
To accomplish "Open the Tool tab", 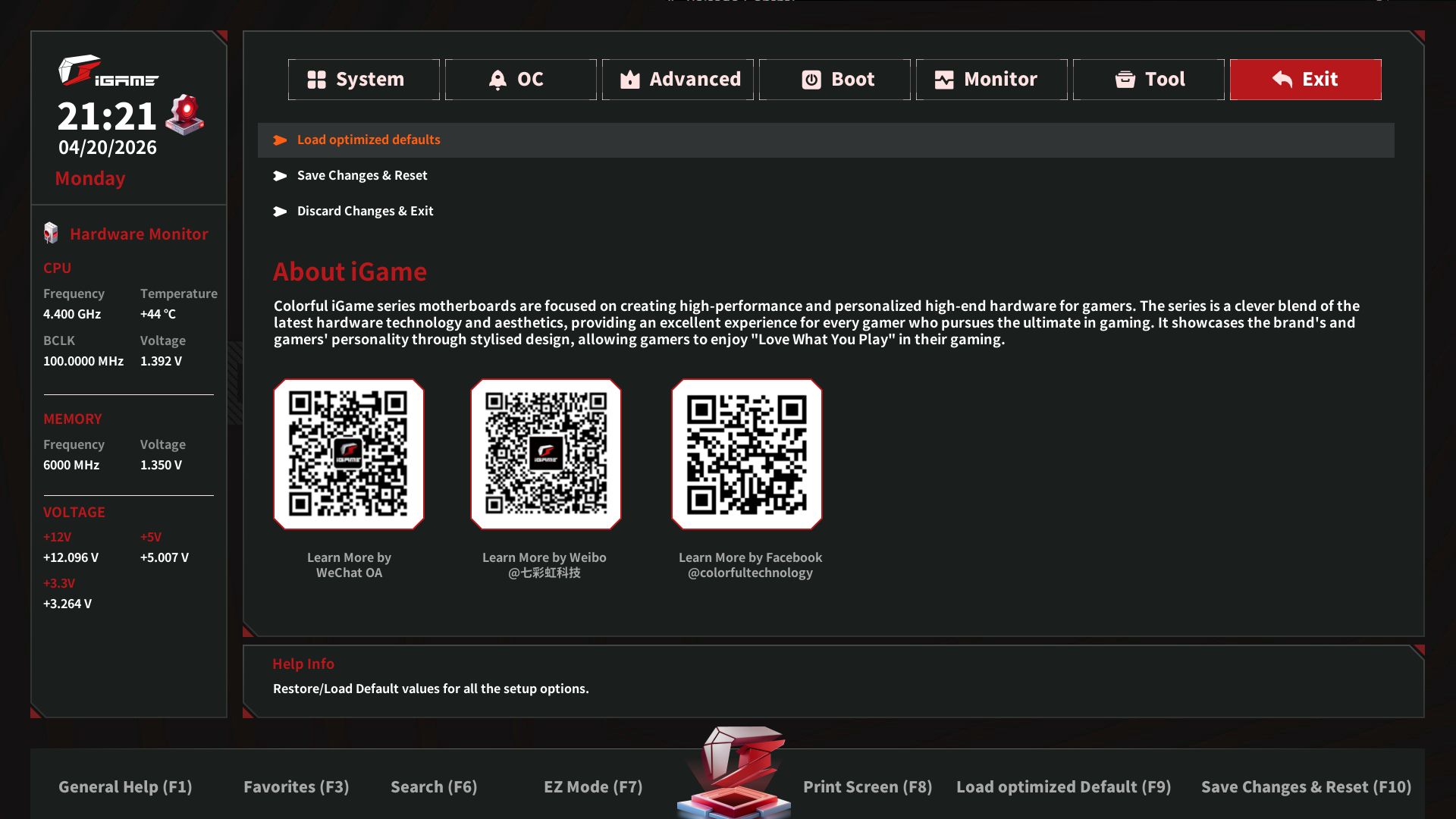I will (1148, 80).
